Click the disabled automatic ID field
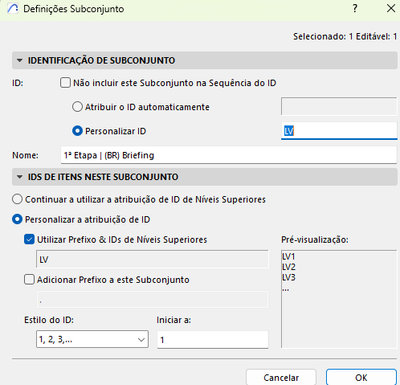Screen dimensions: 400x385 pyautogui.click(x=339, y=106)
